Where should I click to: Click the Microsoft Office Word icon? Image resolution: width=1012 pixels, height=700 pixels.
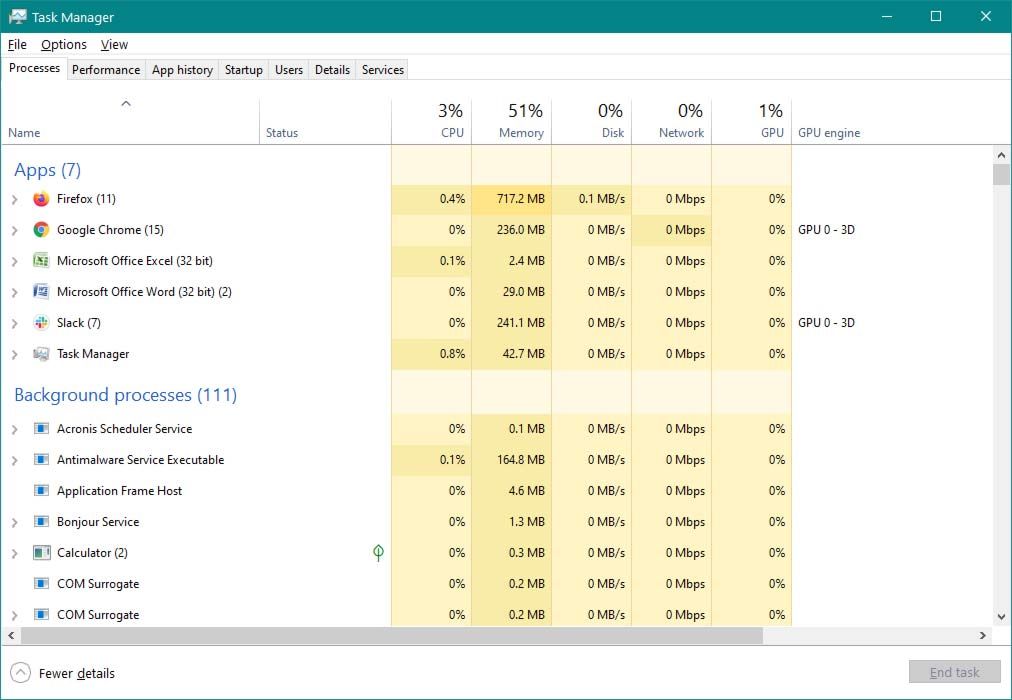(x=41, y=292)
